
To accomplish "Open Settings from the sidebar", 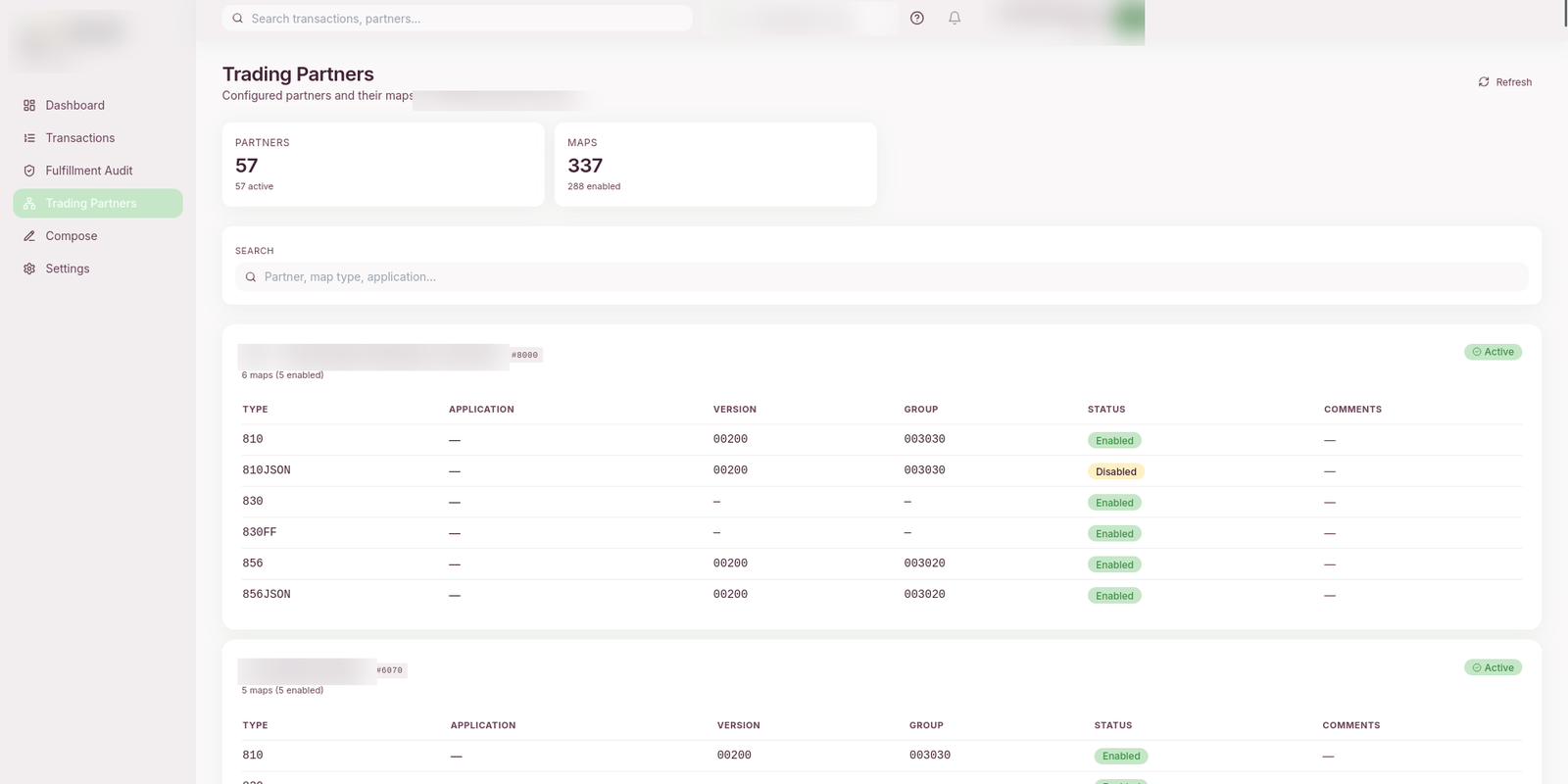I will [x=98, y=269].
